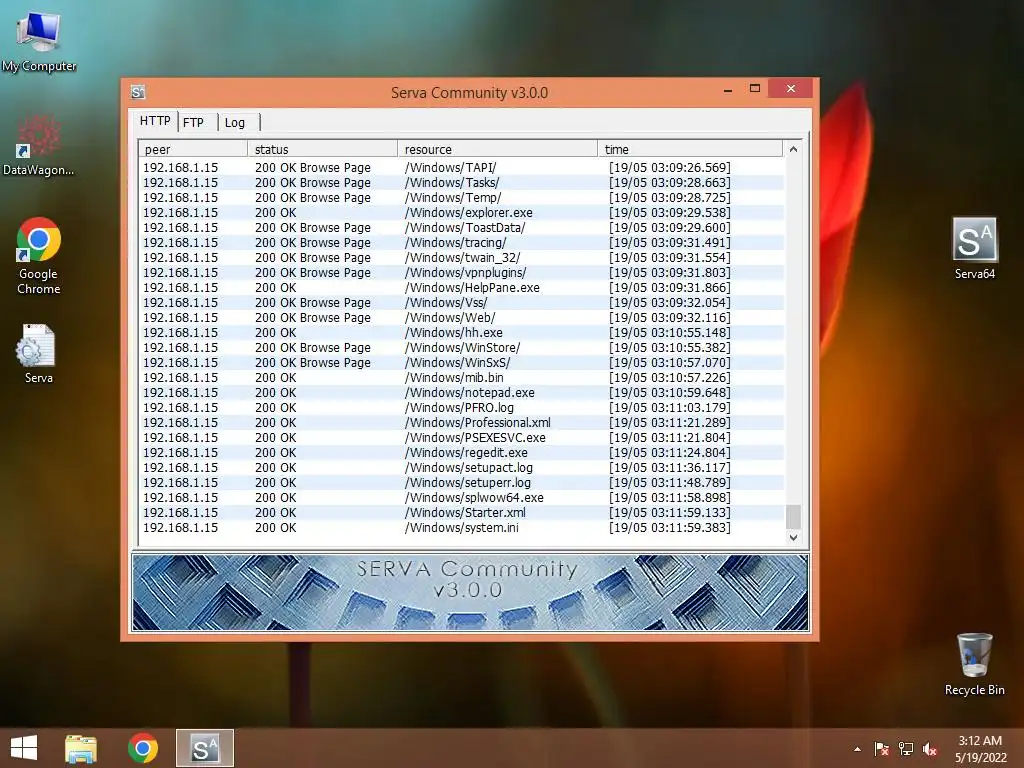Open the Windows Start button
1024x768 pixels.
click(x=24, y=748)
